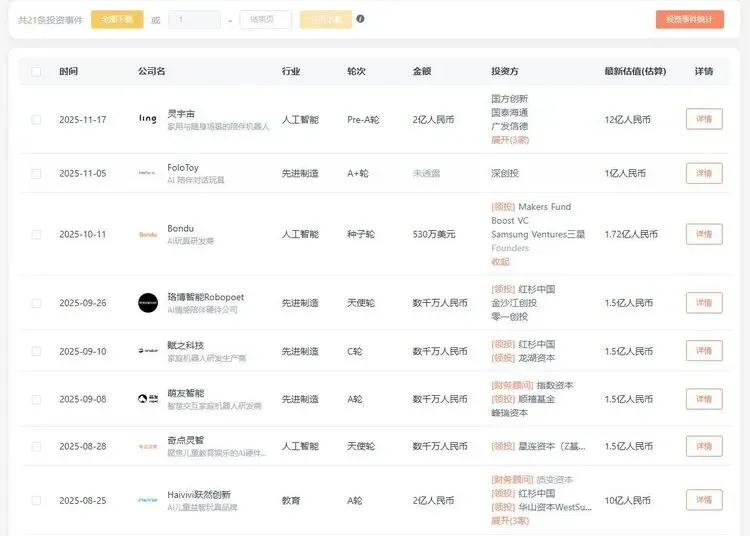Click investor 金沙江创投
The width and height of the screenshot is (750, 536).
[x=514, y=303]
